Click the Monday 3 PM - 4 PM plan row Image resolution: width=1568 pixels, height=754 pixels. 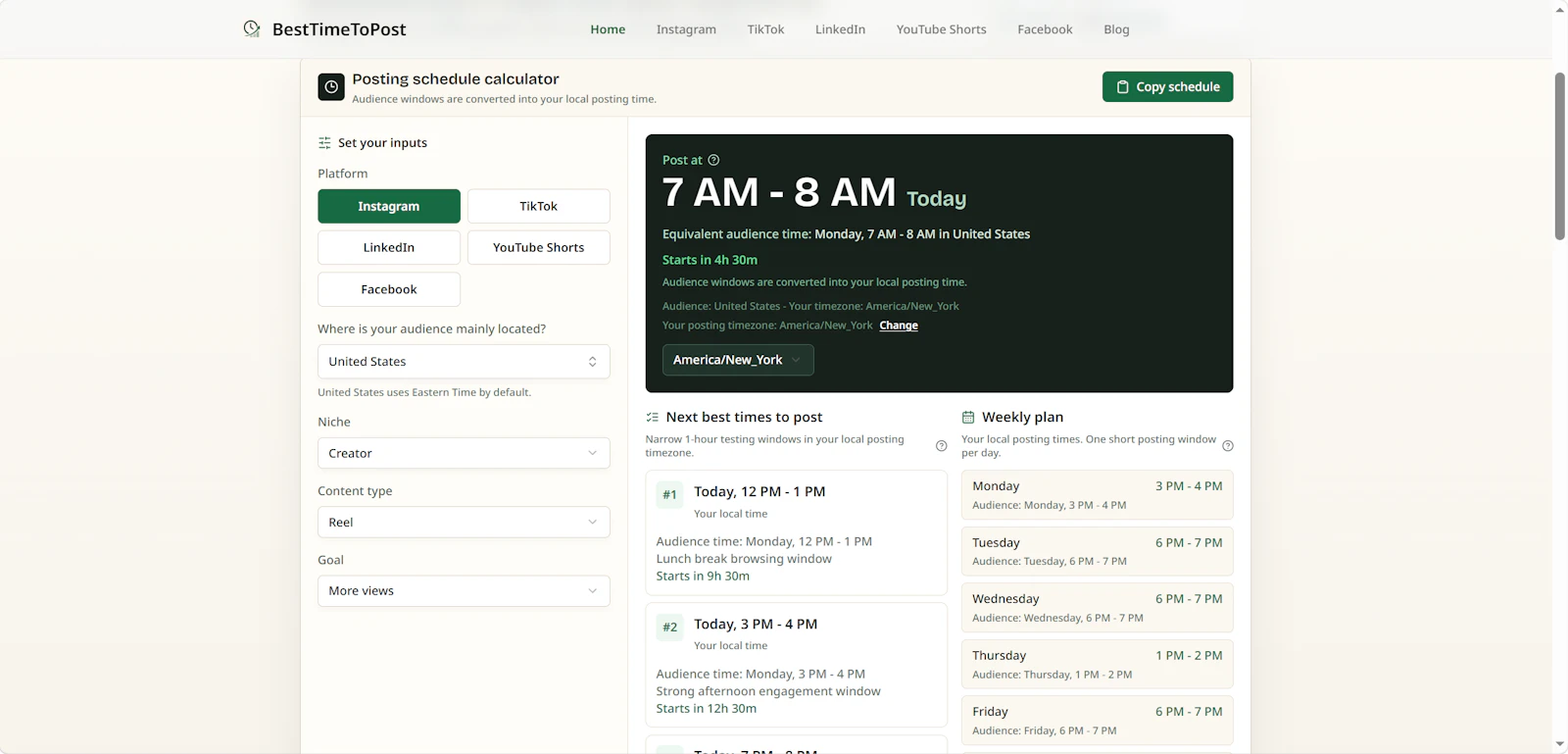(1097, 495)
